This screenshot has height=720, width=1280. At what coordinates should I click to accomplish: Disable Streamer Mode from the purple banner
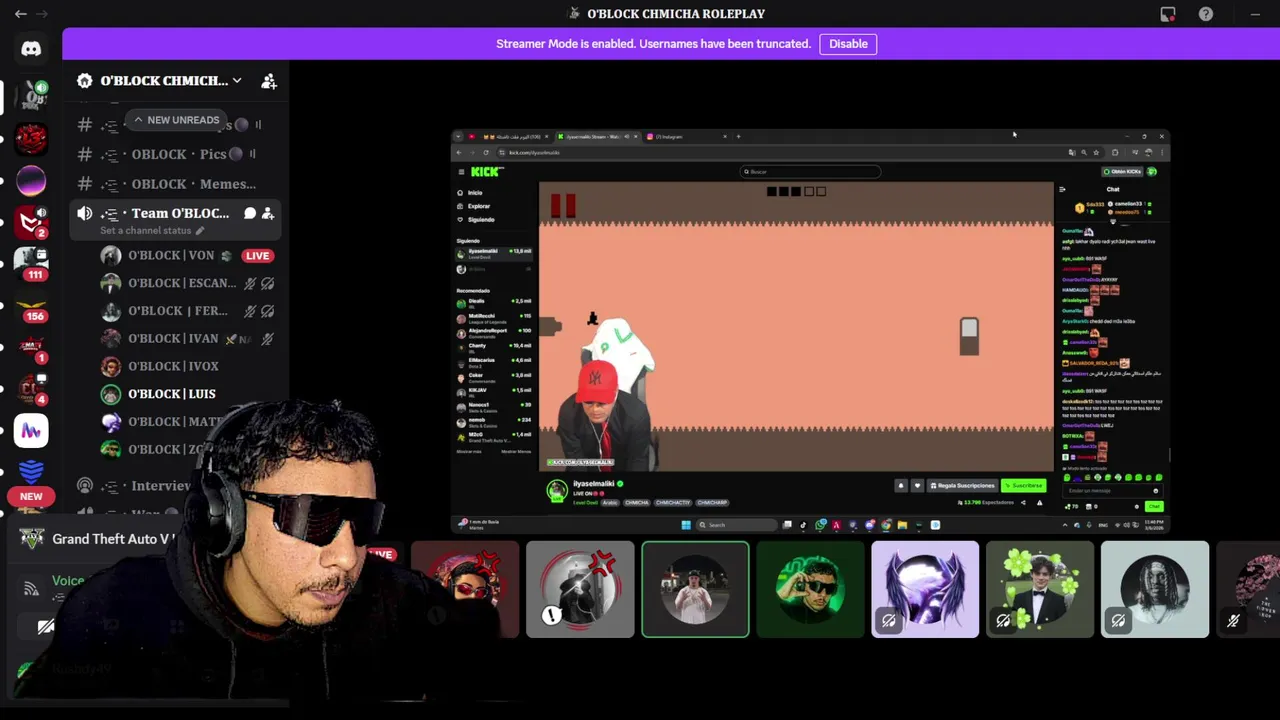[848, 44]
